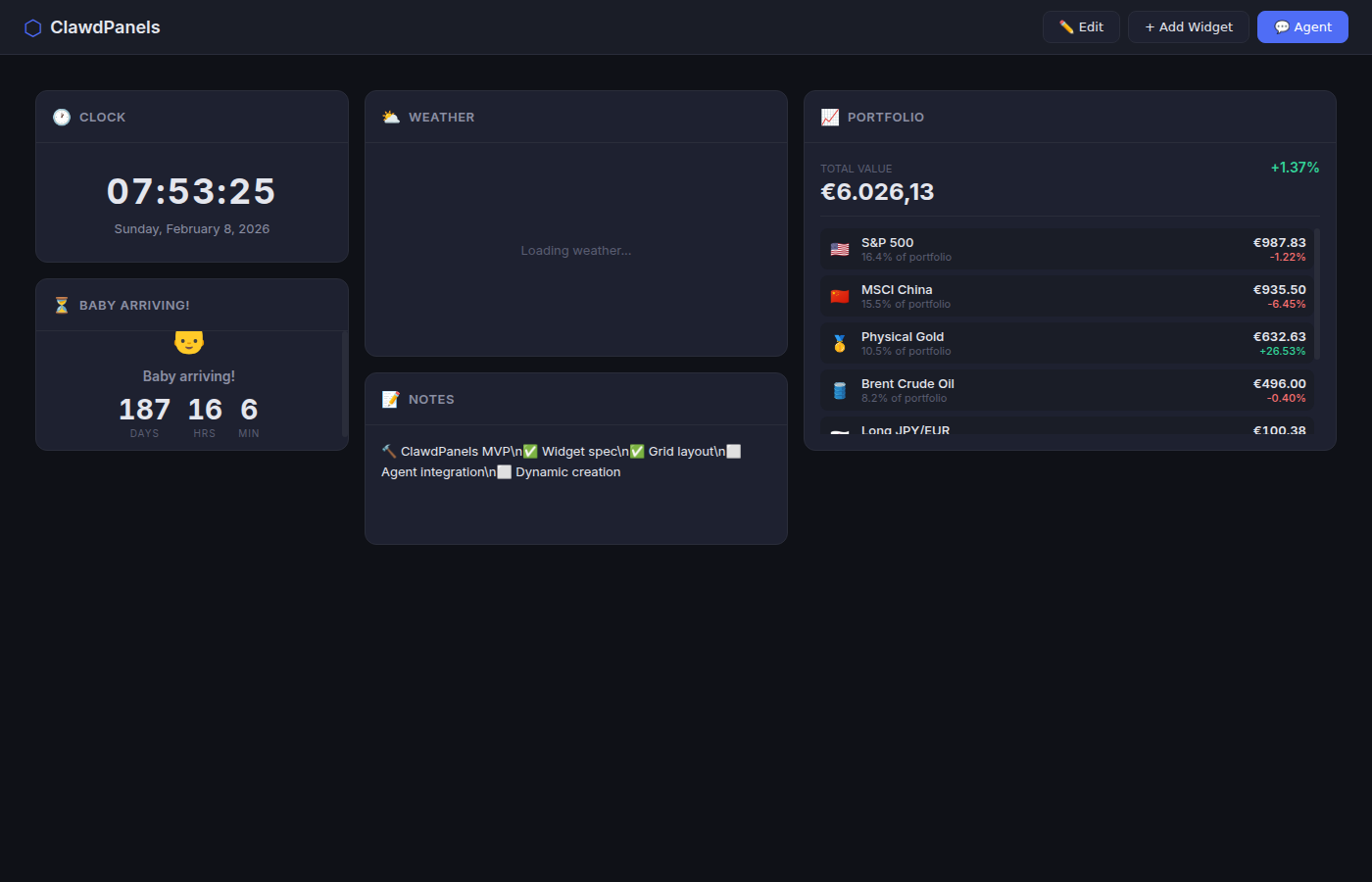Click the portfolio chart icon

click(830, 117)
